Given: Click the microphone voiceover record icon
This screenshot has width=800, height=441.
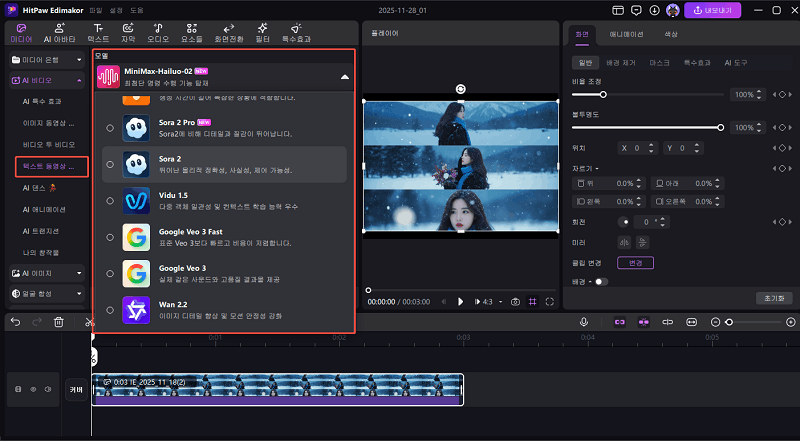Looking at the screenshot, I should pyautogui.click(x=584, y=322).
